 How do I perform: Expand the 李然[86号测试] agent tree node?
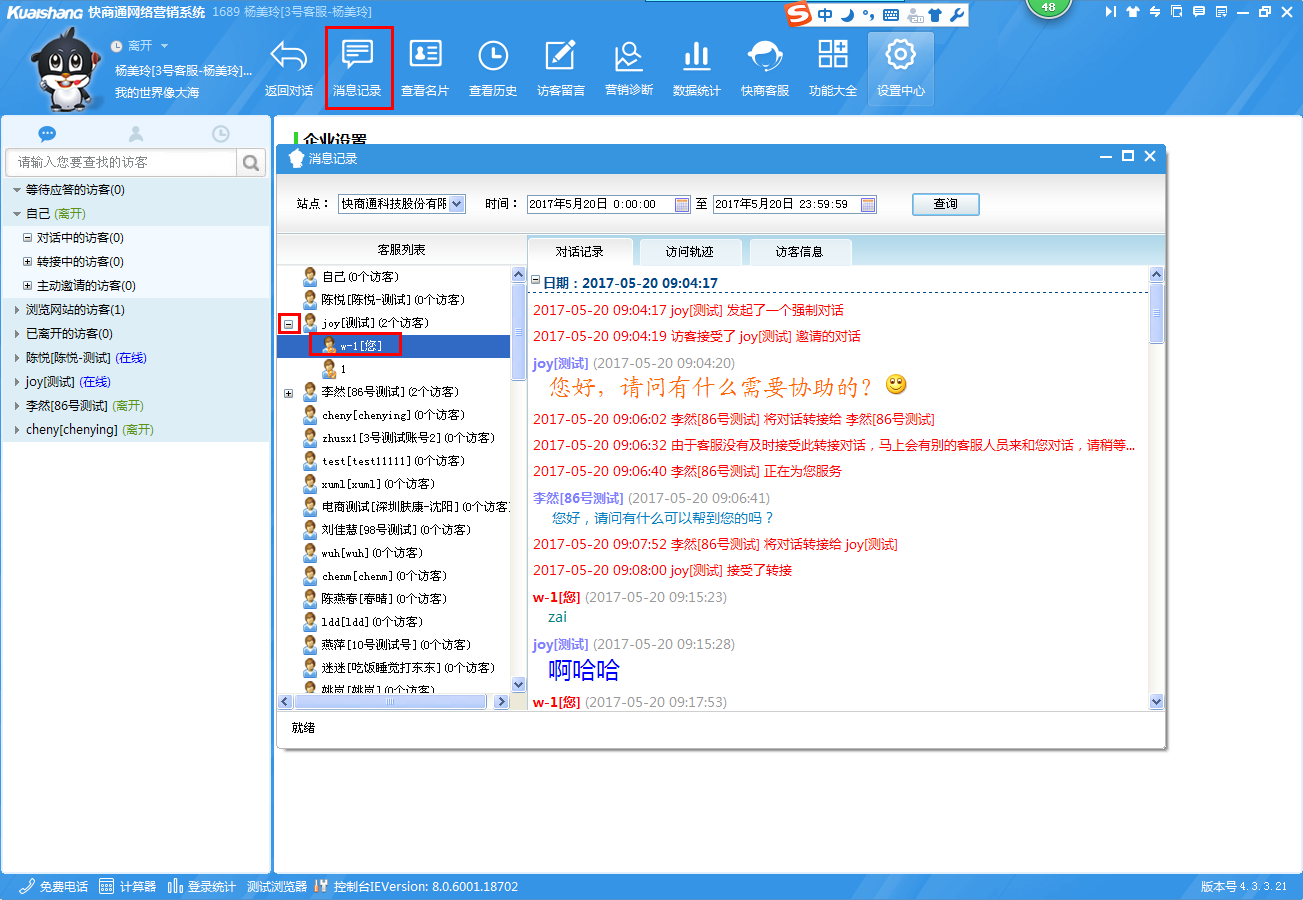(289, 392)
